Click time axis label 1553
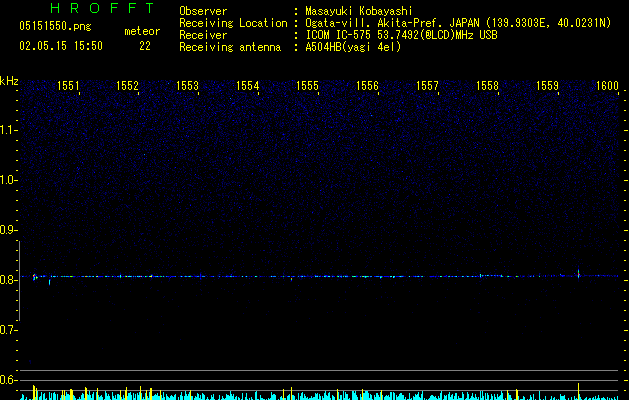The image size is (629, 400). point(187,86)
